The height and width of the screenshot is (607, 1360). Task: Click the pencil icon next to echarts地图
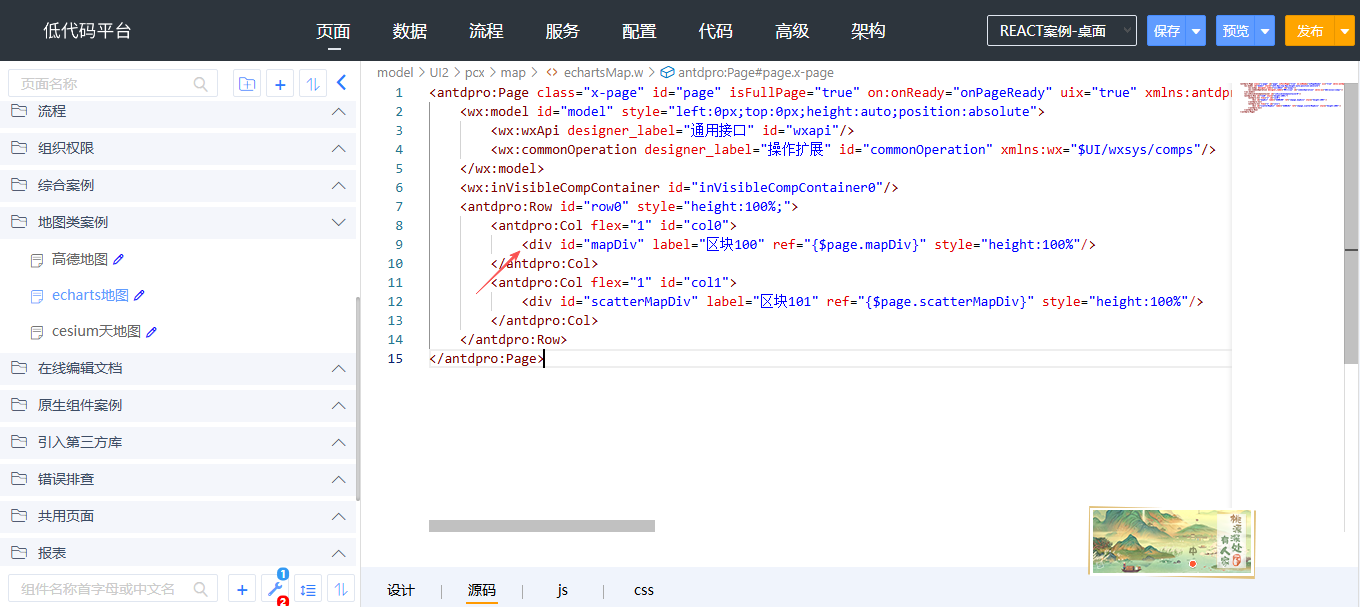[140, 295]
